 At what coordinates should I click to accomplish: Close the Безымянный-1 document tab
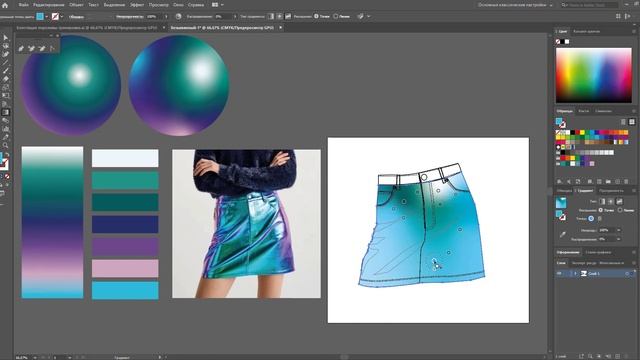click(280, 28)
